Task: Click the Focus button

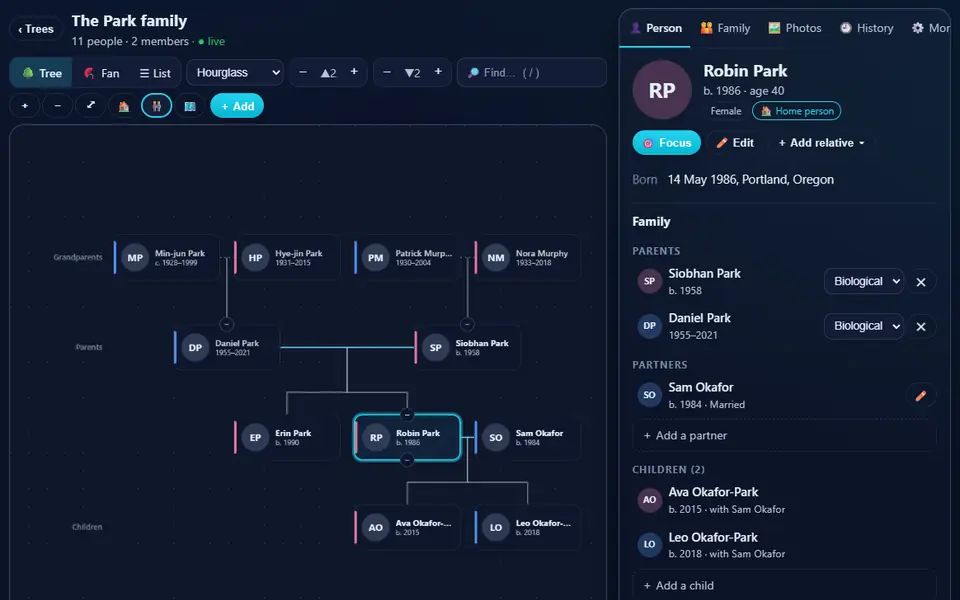Action: 667,143
